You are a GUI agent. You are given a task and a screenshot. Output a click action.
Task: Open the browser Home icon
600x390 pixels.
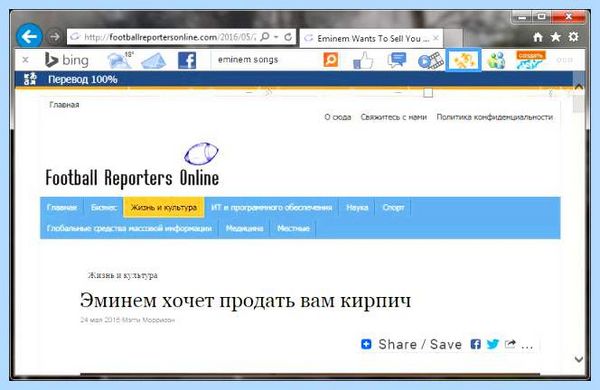click(538, 37)
